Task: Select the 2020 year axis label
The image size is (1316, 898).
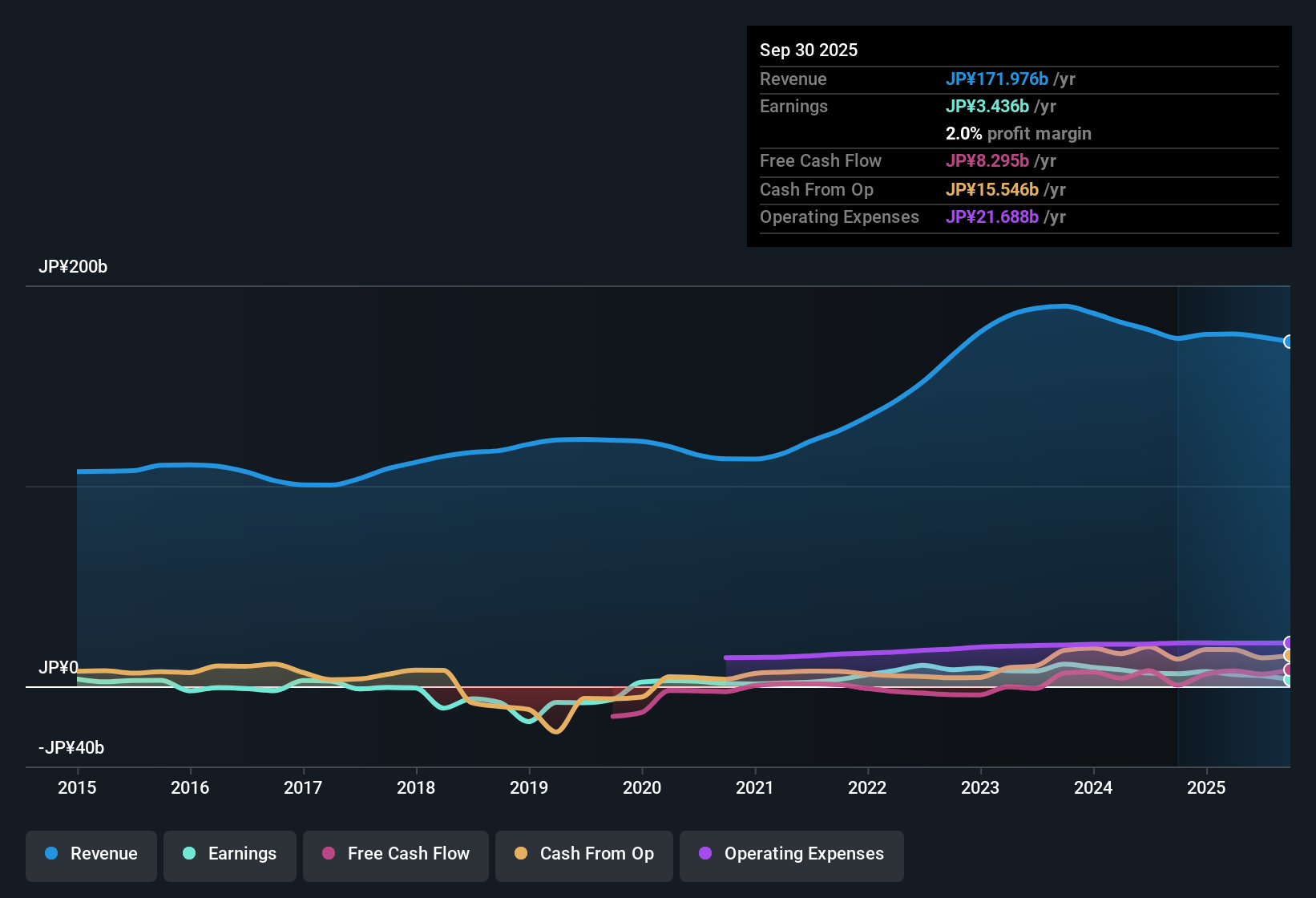Action: click(x=642, y=788)
